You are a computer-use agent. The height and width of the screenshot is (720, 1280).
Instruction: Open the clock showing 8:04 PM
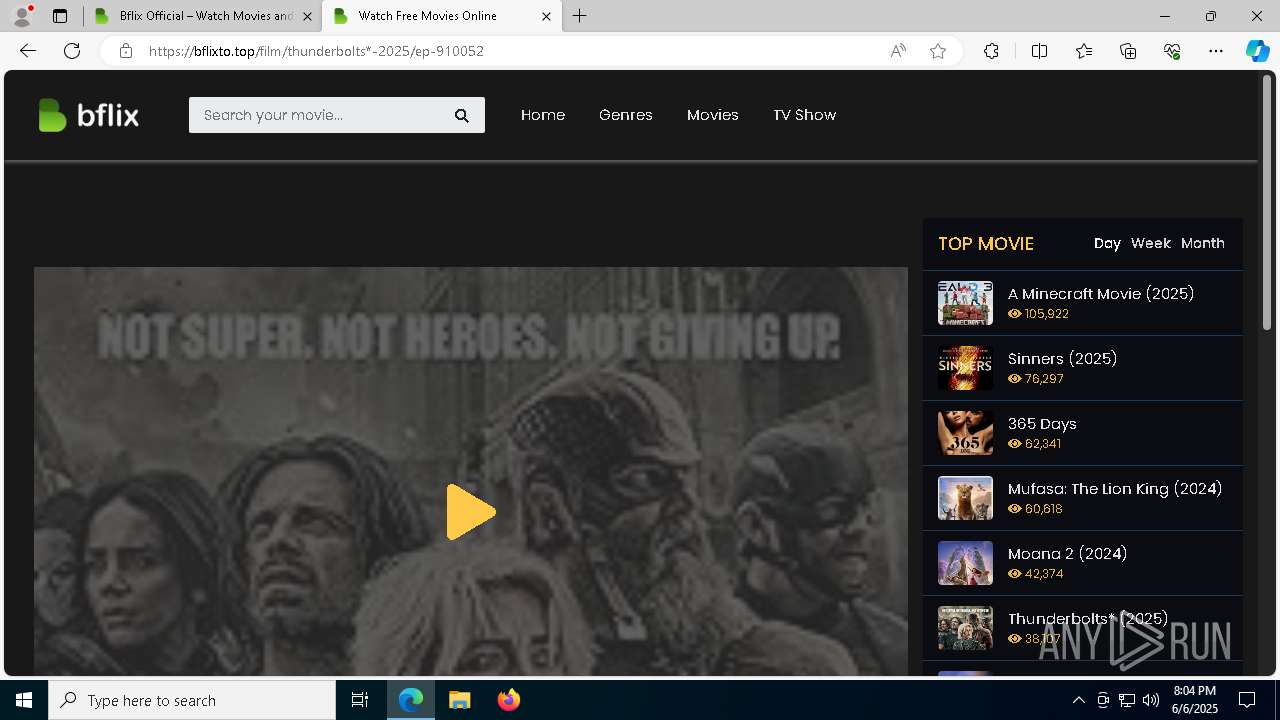pyautogui.click(x=1195, y=700)
